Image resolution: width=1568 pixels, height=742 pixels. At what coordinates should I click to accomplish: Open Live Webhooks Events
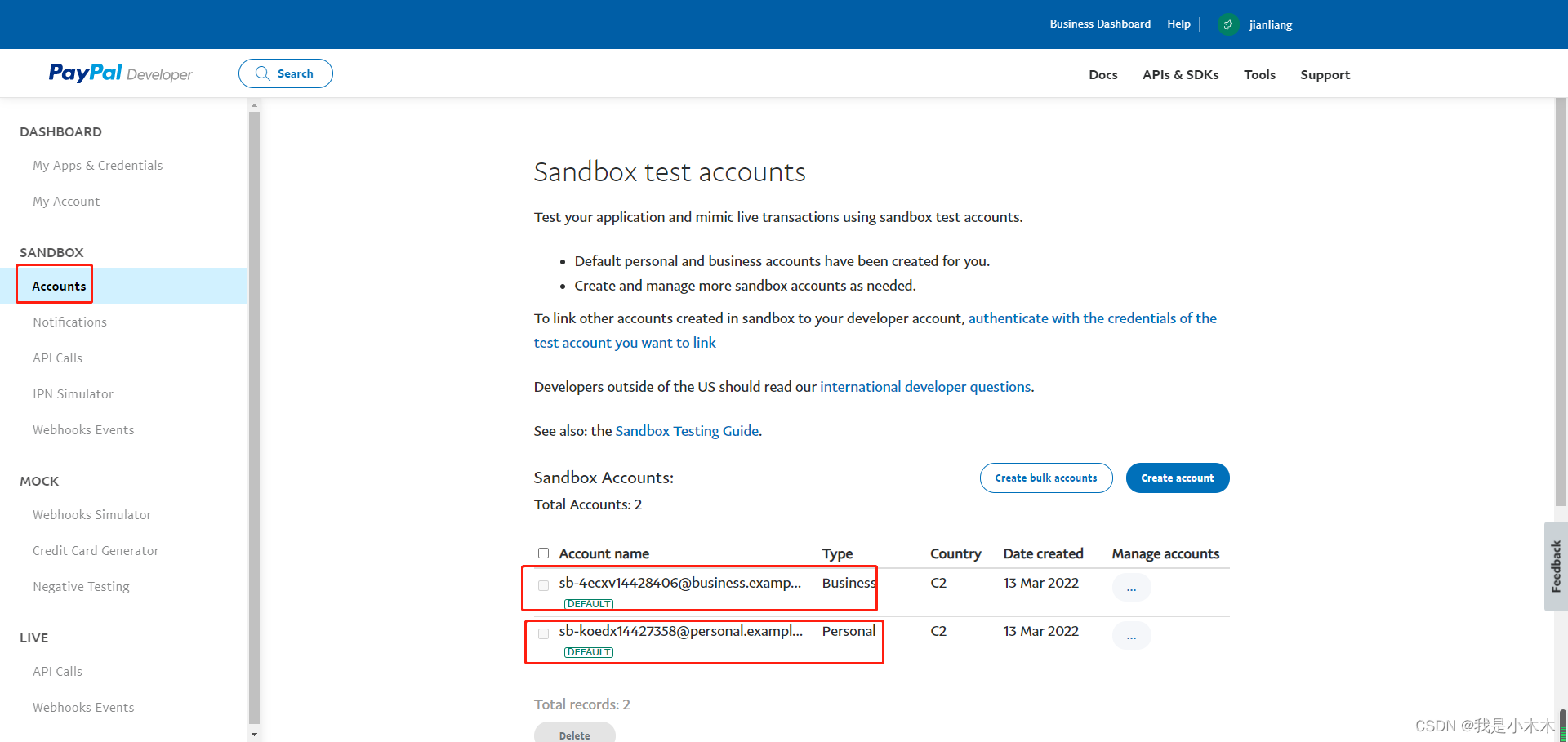(83, 707)
